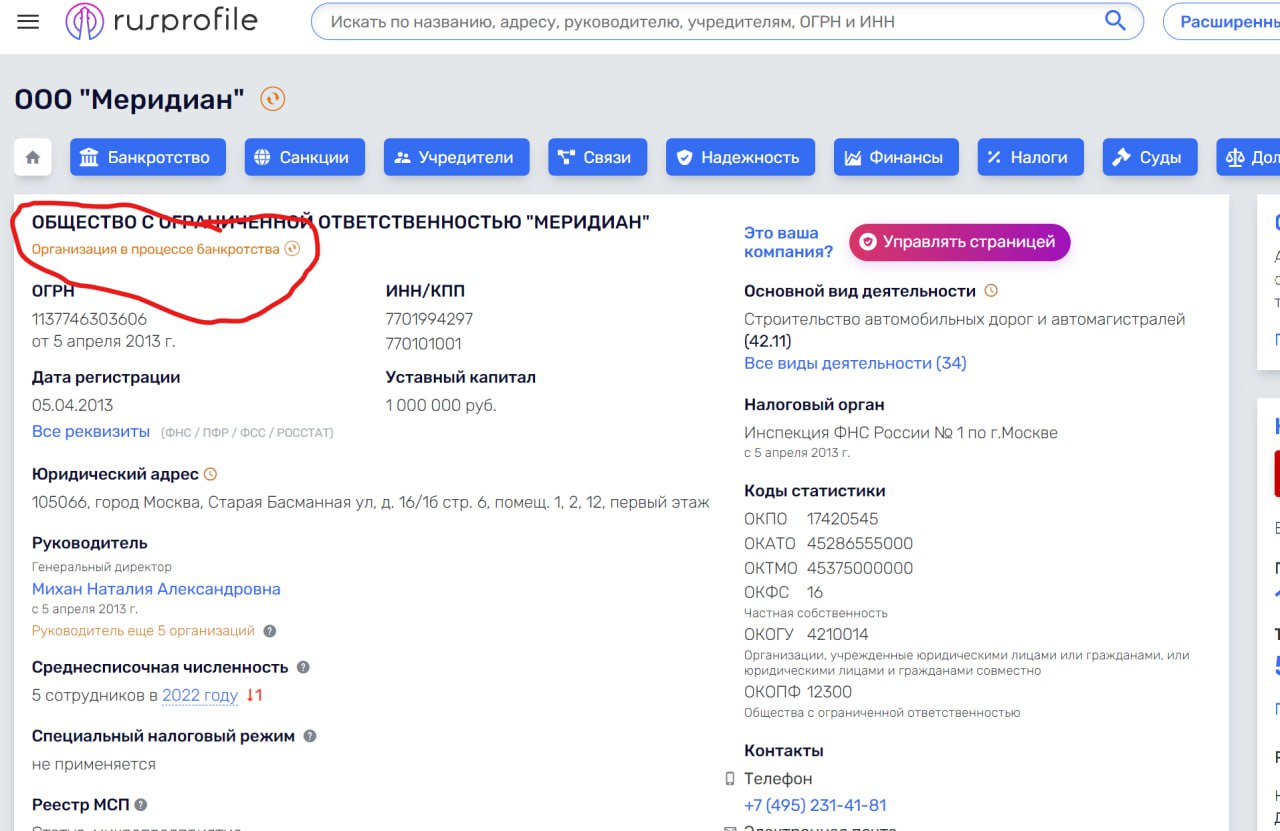Click help icon beside Специальный налоговый режим
This screenshot has width=1280, height=831.
click(x=310, y=736)
